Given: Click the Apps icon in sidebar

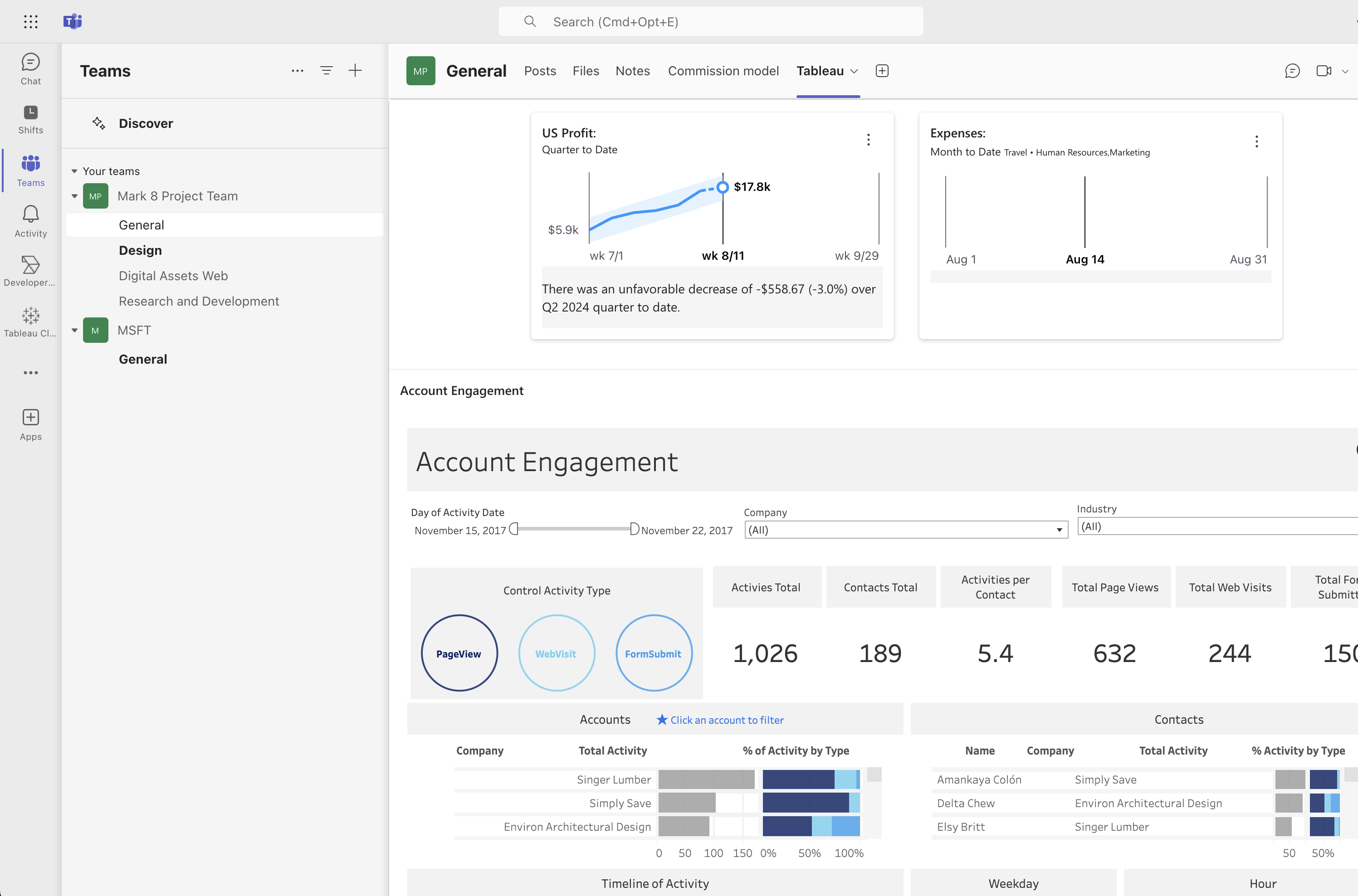Looking at the screenshot, I should pyautogui.click(x=30, y=418).
